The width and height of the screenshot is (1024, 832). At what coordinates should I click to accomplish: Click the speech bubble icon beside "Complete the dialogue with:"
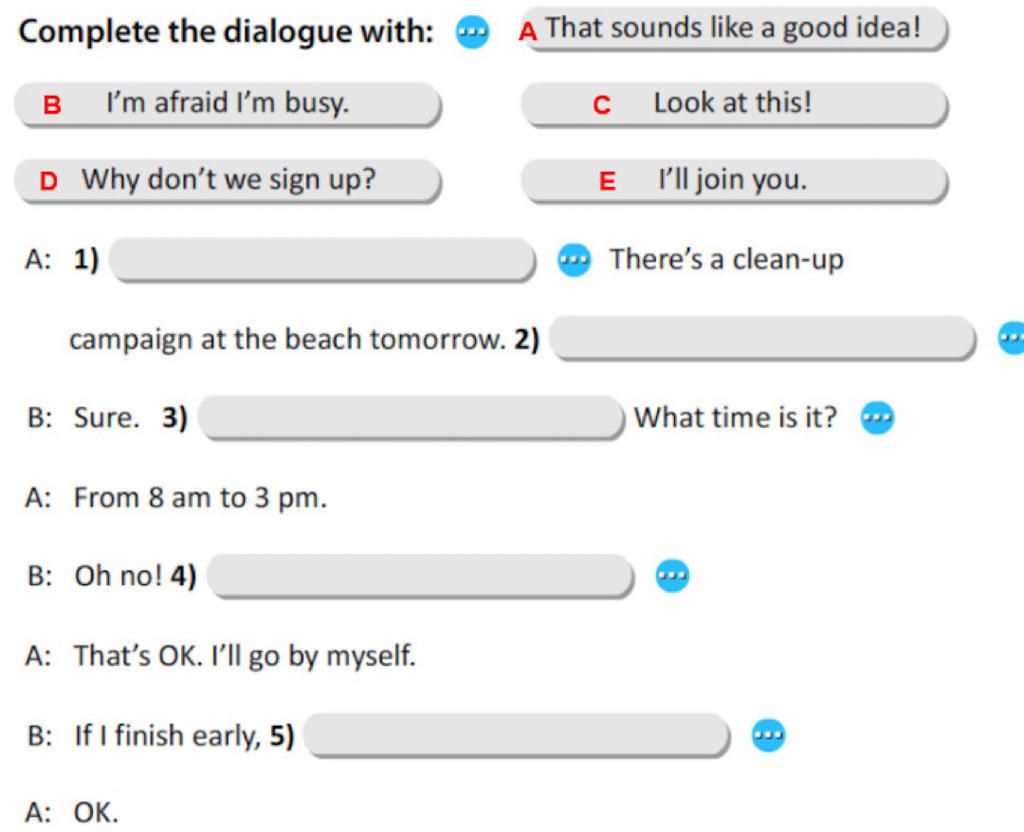pyautogui.click(x=472, y=31)
